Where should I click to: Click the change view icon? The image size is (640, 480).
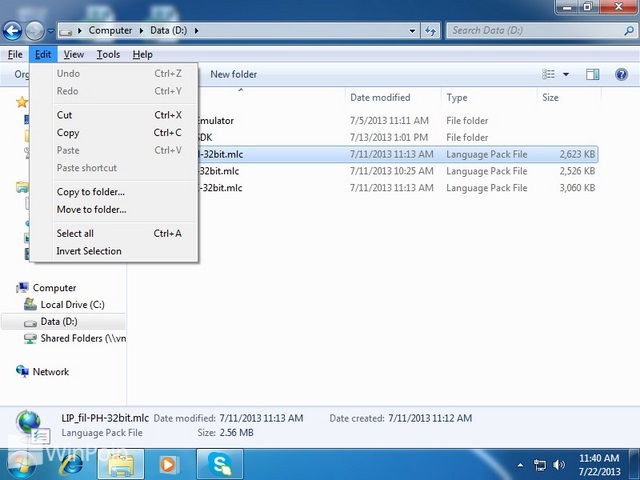point(548,74)
